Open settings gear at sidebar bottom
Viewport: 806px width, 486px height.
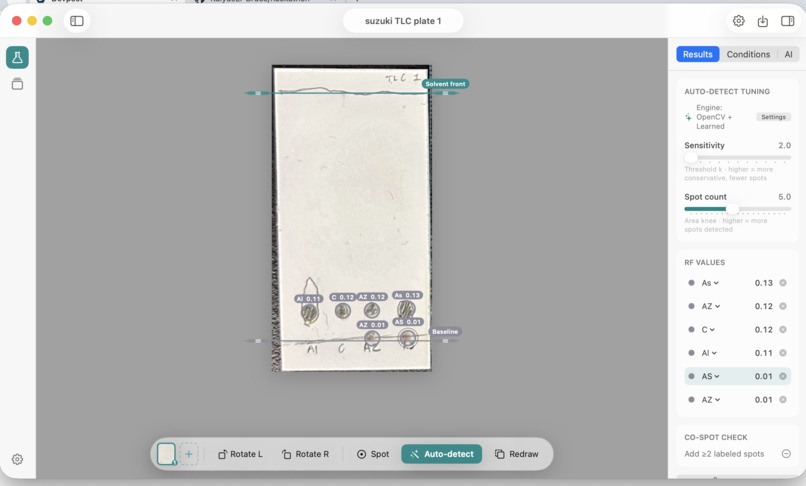pyautogui.click(x=17, y=459)
